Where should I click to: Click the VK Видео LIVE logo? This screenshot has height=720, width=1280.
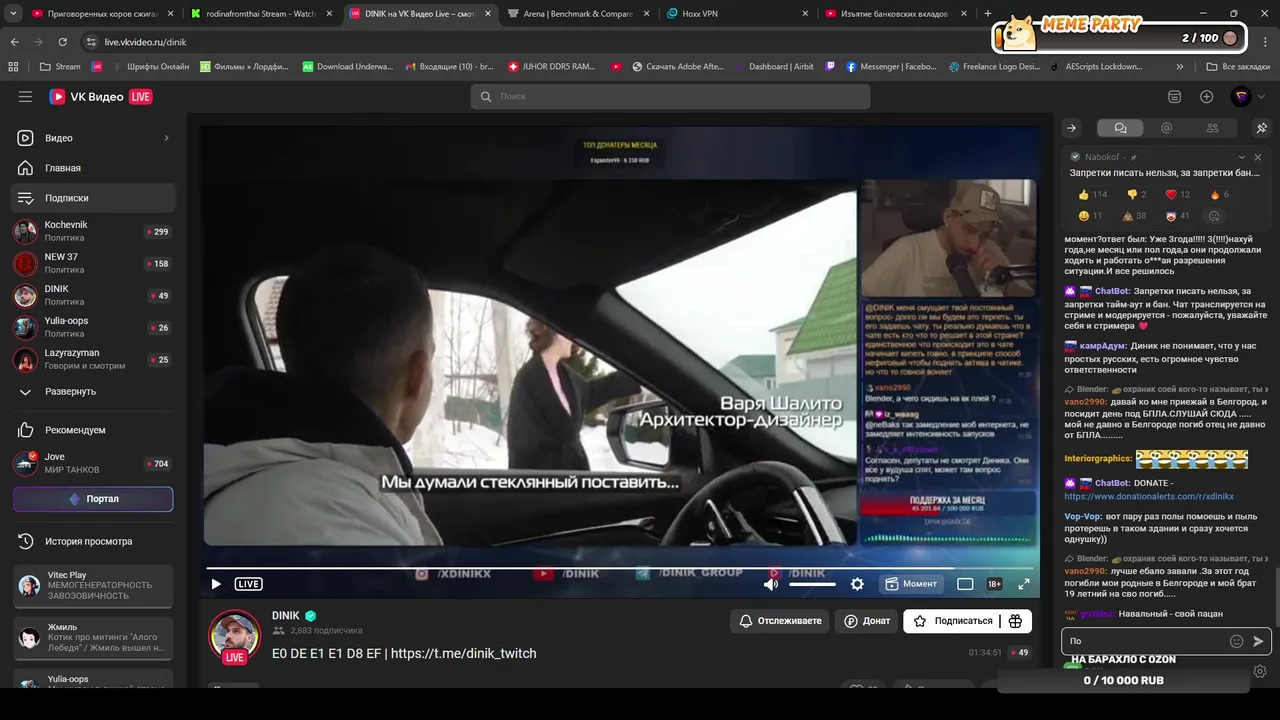[101, 97]
